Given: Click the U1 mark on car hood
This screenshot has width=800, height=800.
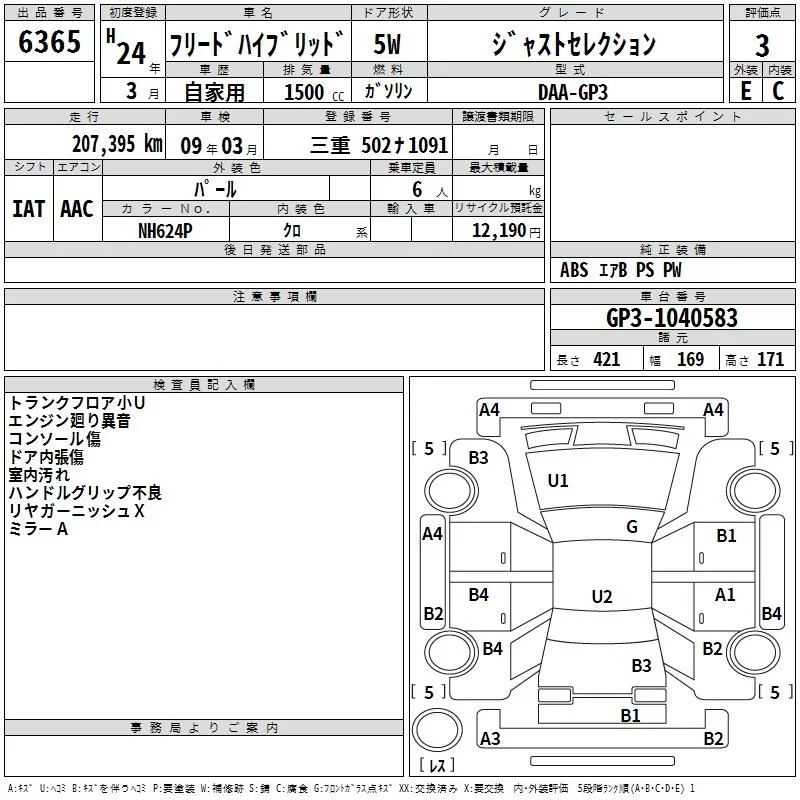Looking at the screenshot, I should click(558, 481).
